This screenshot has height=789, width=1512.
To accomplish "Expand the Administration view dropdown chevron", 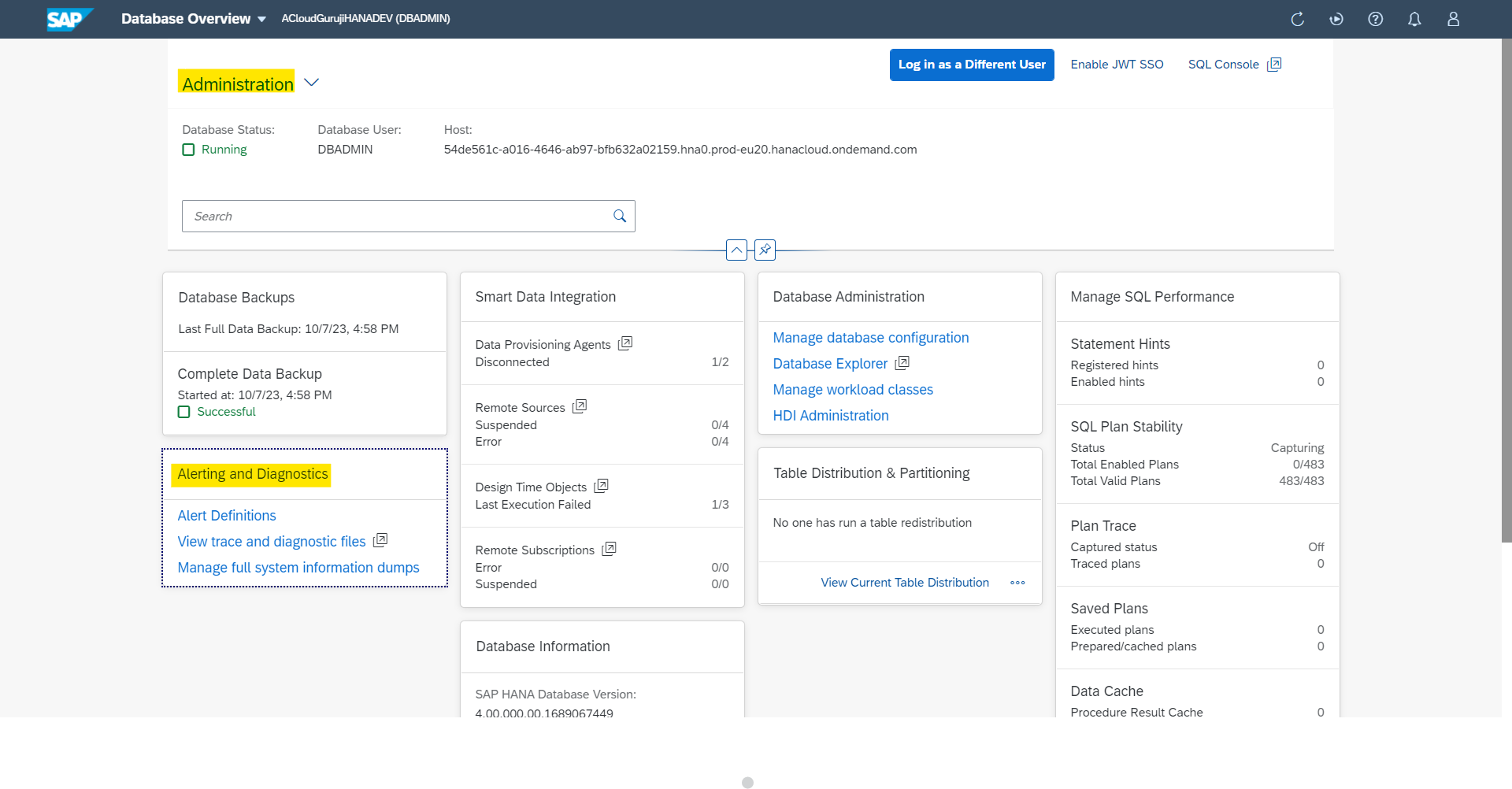I will point(312,83).
